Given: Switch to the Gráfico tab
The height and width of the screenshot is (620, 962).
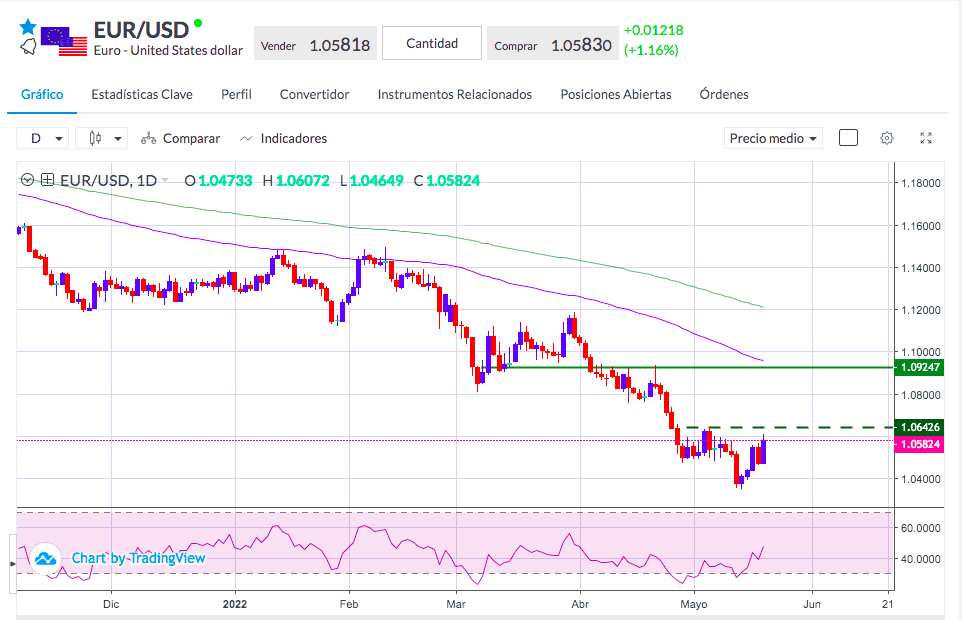Looking at the screenshot, I should [42, 94].
